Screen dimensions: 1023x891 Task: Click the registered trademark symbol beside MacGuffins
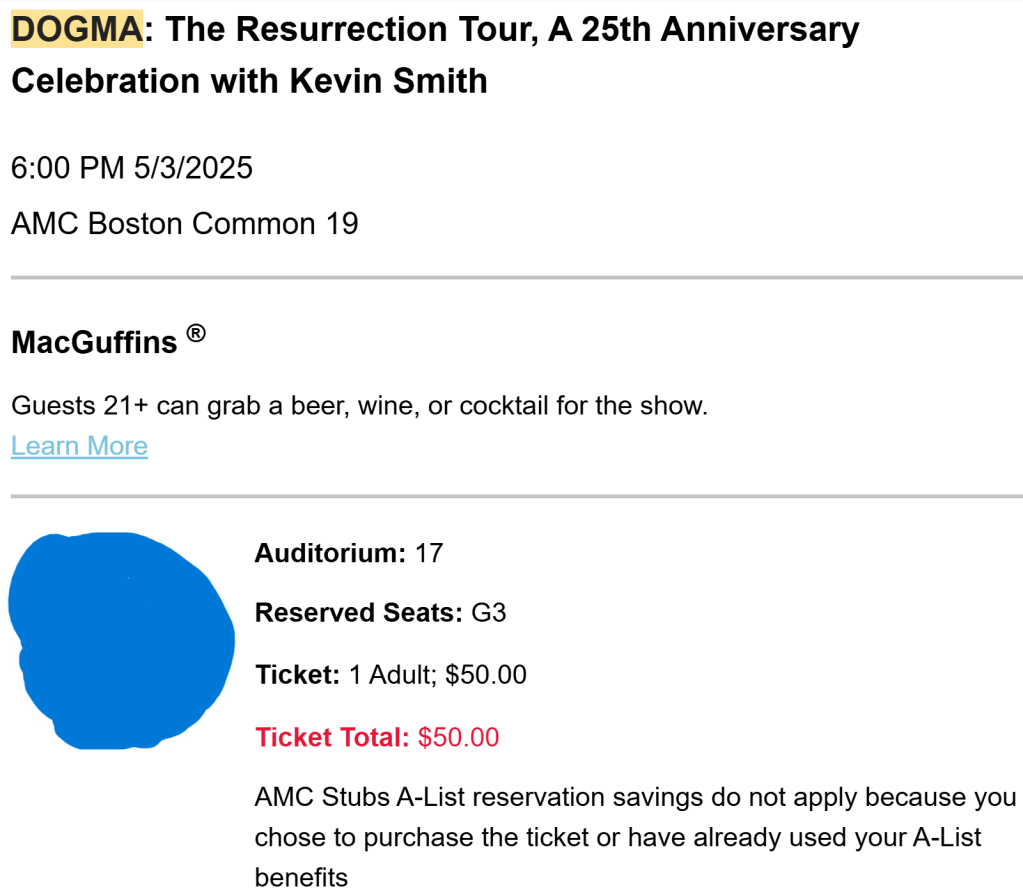coord(196,336)
